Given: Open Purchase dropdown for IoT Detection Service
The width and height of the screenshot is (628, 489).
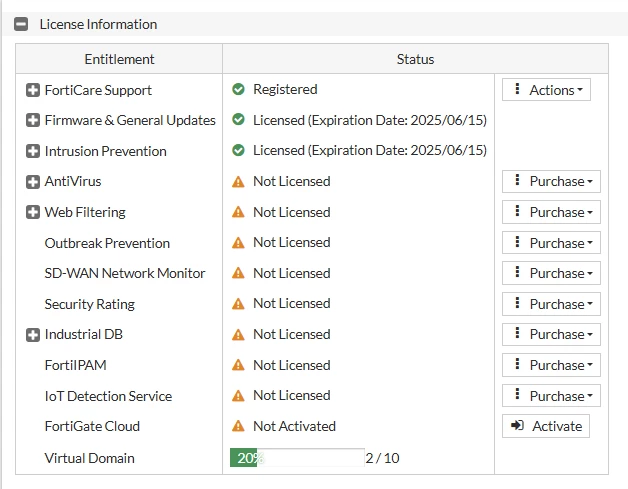Looking at the screenshot, I should click(551, 396).
